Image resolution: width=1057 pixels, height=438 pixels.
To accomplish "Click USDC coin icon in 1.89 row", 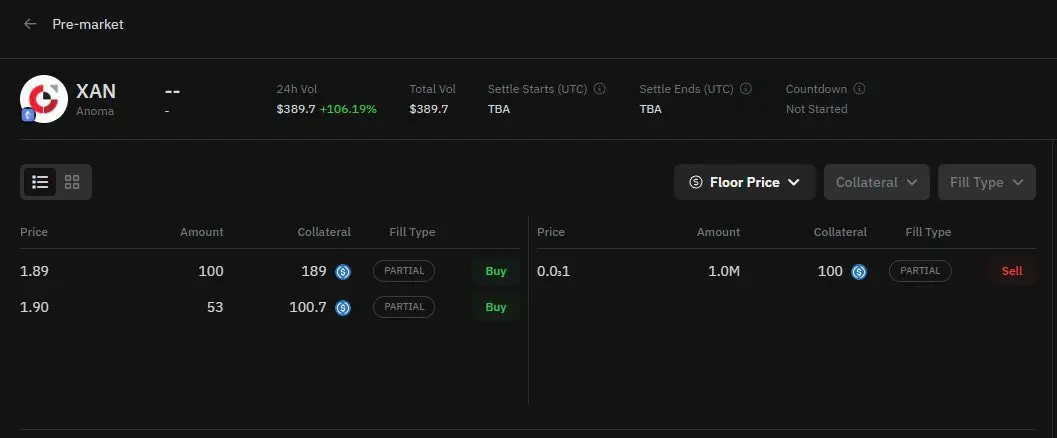I will click(x=343, y=272).
